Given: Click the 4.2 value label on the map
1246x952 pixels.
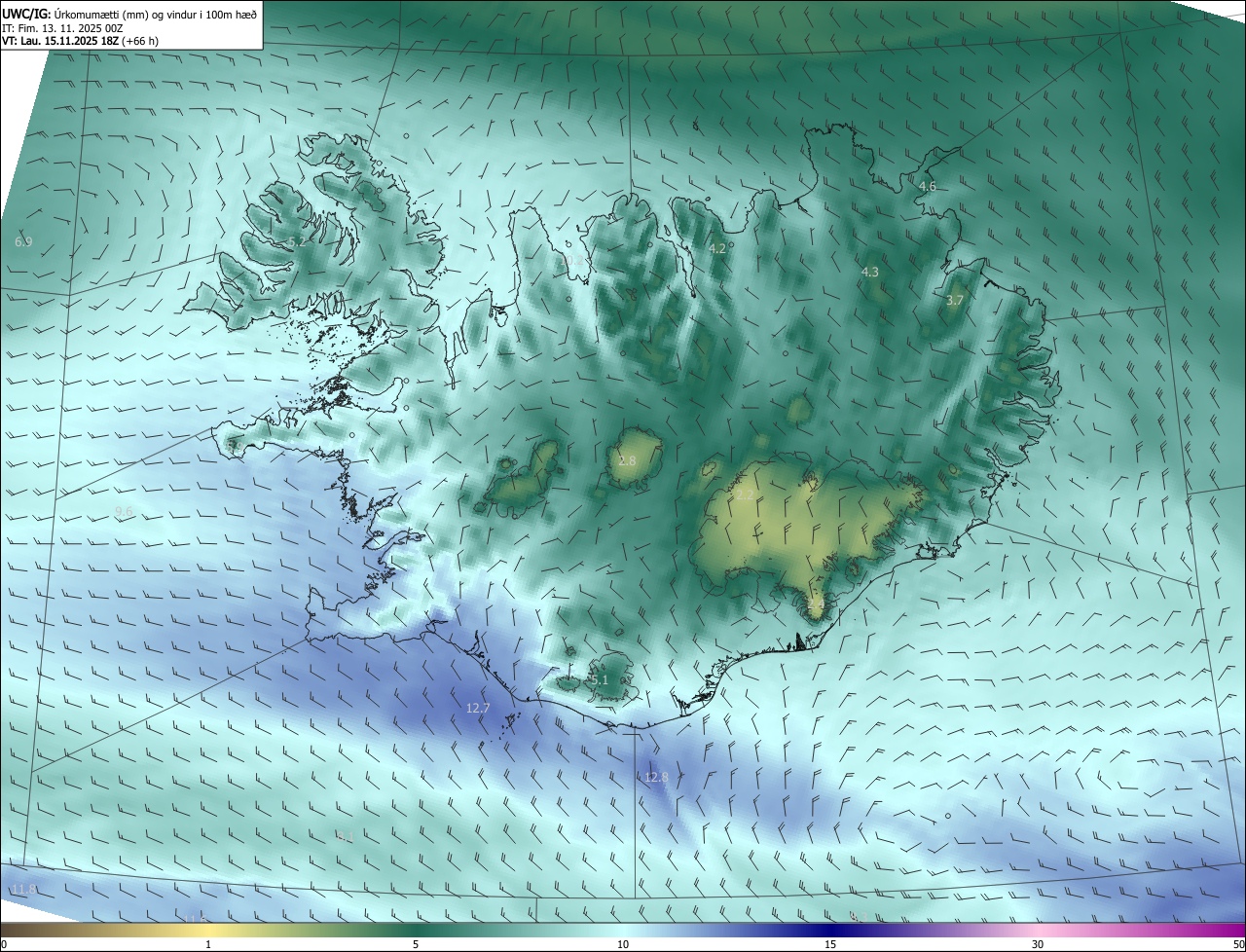Looking at the screenshot, I should [x=717, y=248].
